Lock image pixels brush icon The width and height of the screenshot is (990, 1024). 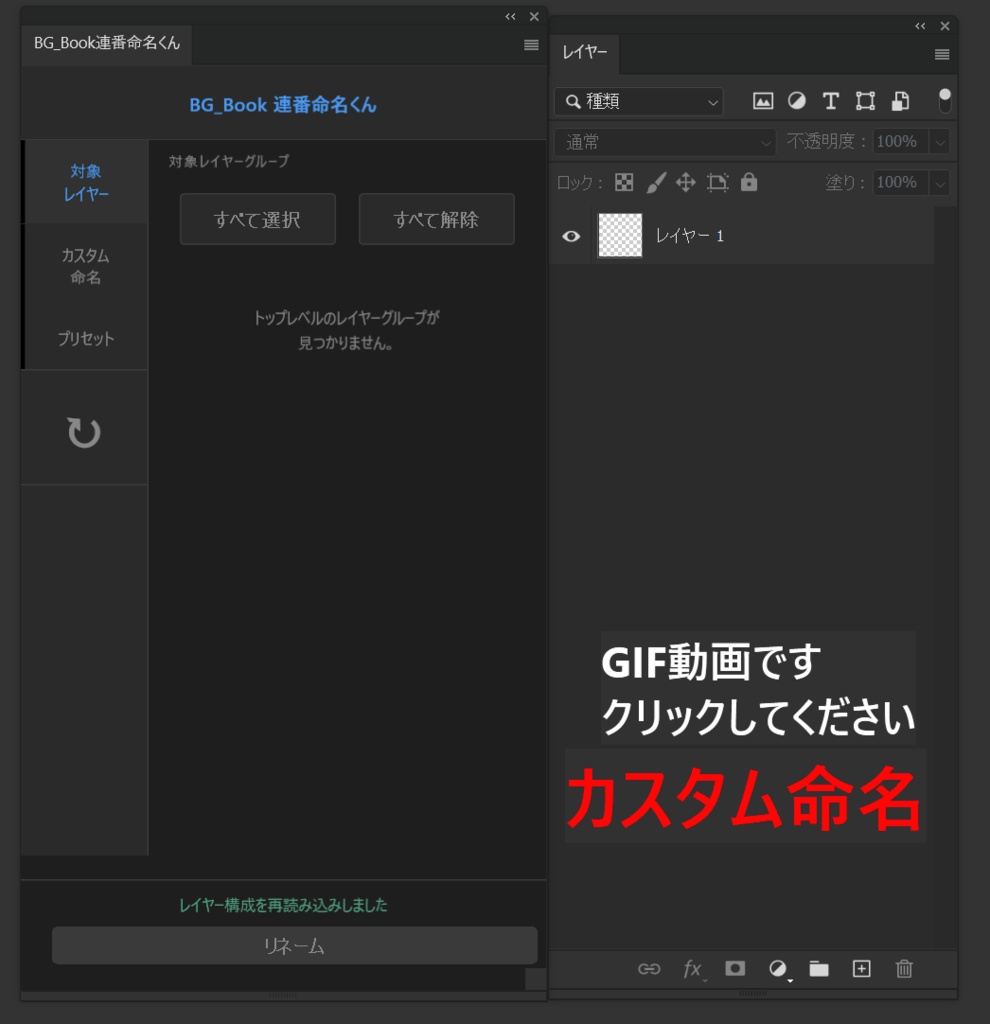pyautogui.click(x=656, y=182)
